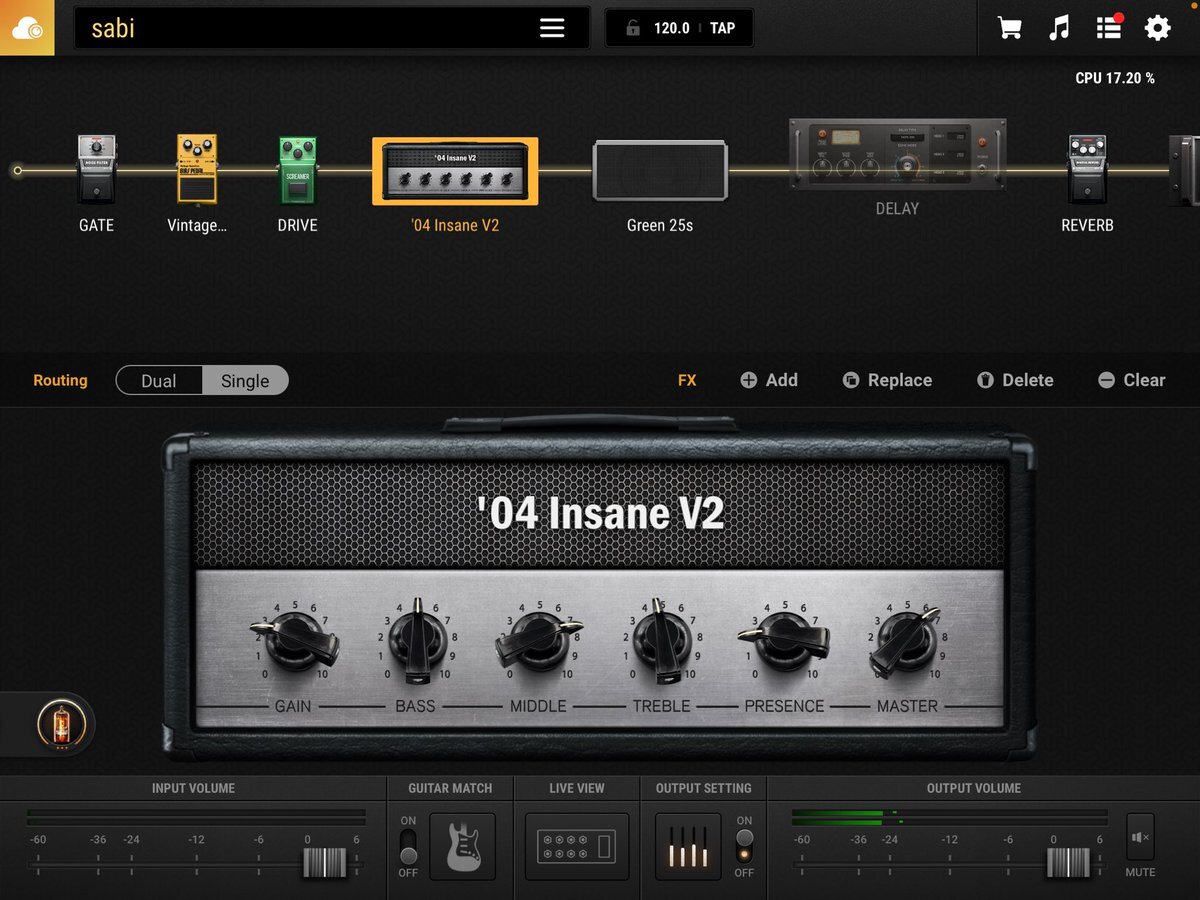Open the notifications list icon
Screen dimensions: 1200x900
coord(1109,27)
